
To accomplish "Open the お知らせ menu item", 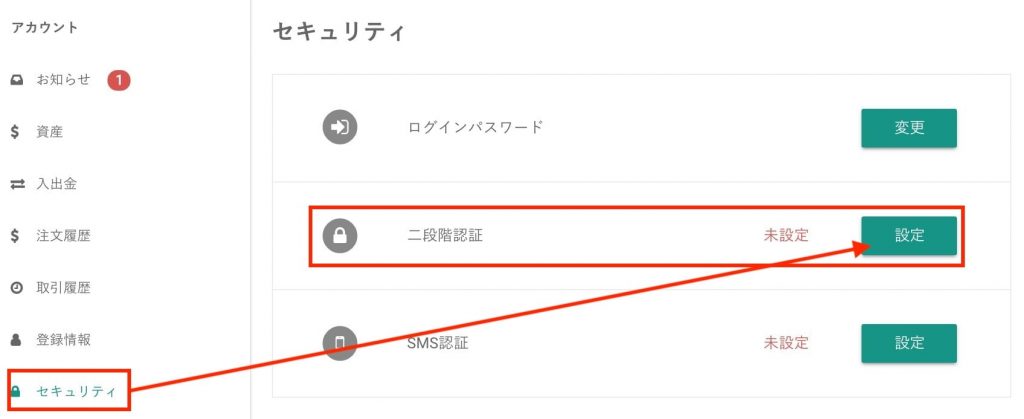I will (63, 80).
